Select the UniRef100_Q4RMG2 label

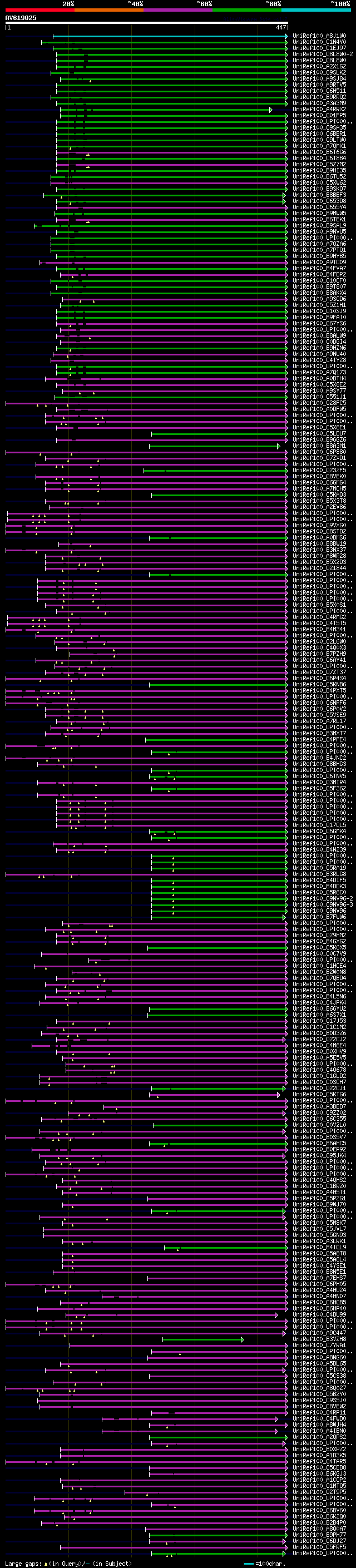tap(319, 617)
